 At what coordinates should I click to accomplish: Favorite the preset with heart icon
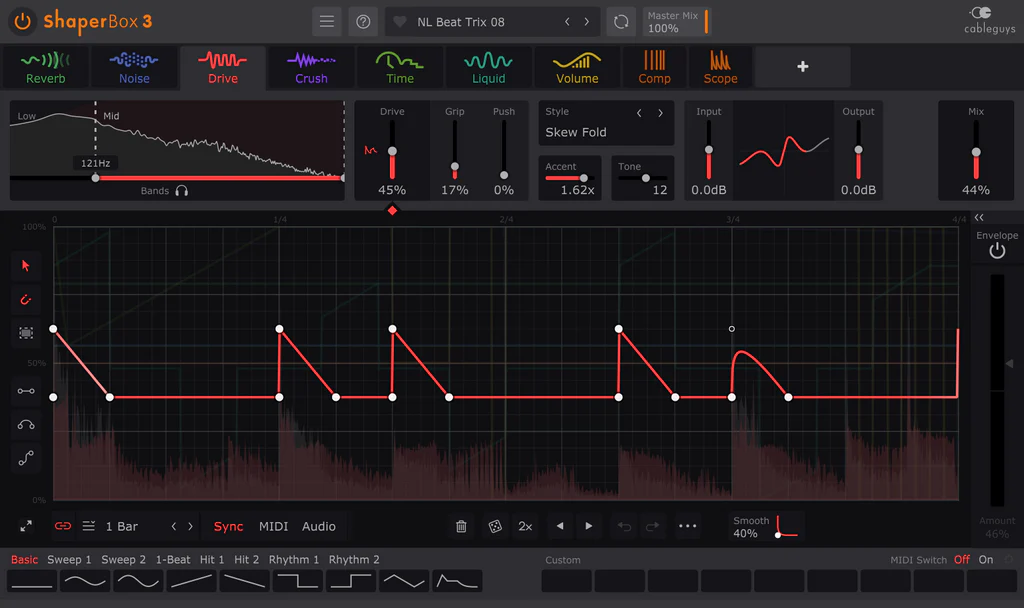pyautogui.click(x=400, y=22)
